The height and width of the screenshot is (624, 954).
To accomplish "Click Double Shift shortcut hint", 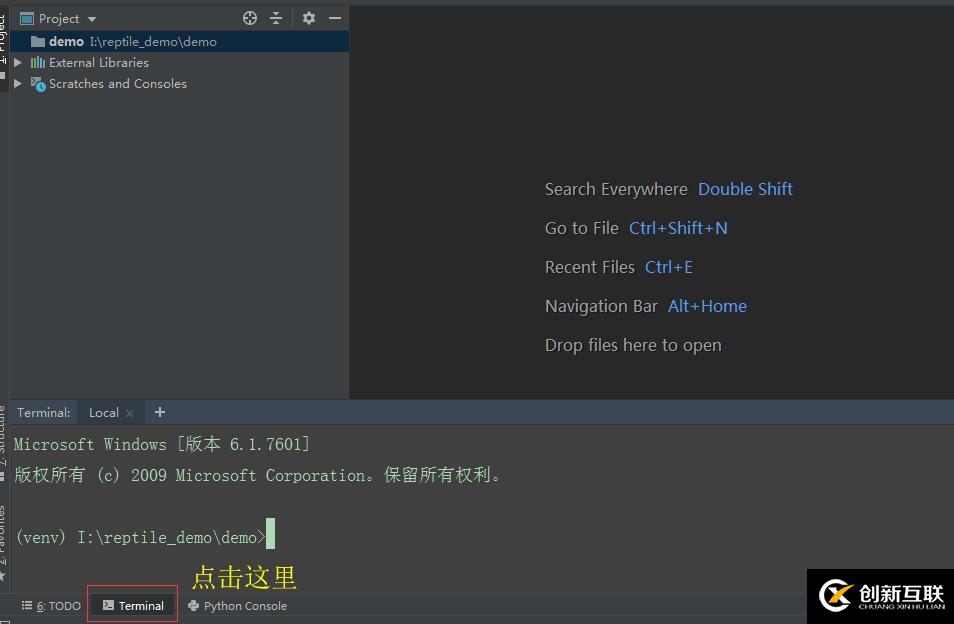I will click(x=745, y=189).
